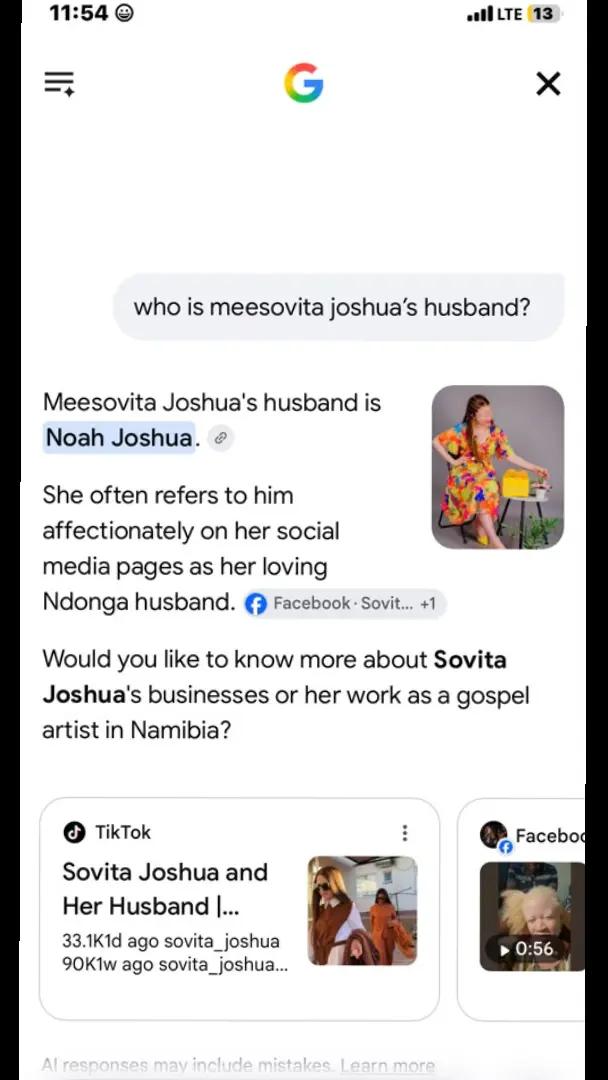Open three-dot menu on TikTok card

405,833
